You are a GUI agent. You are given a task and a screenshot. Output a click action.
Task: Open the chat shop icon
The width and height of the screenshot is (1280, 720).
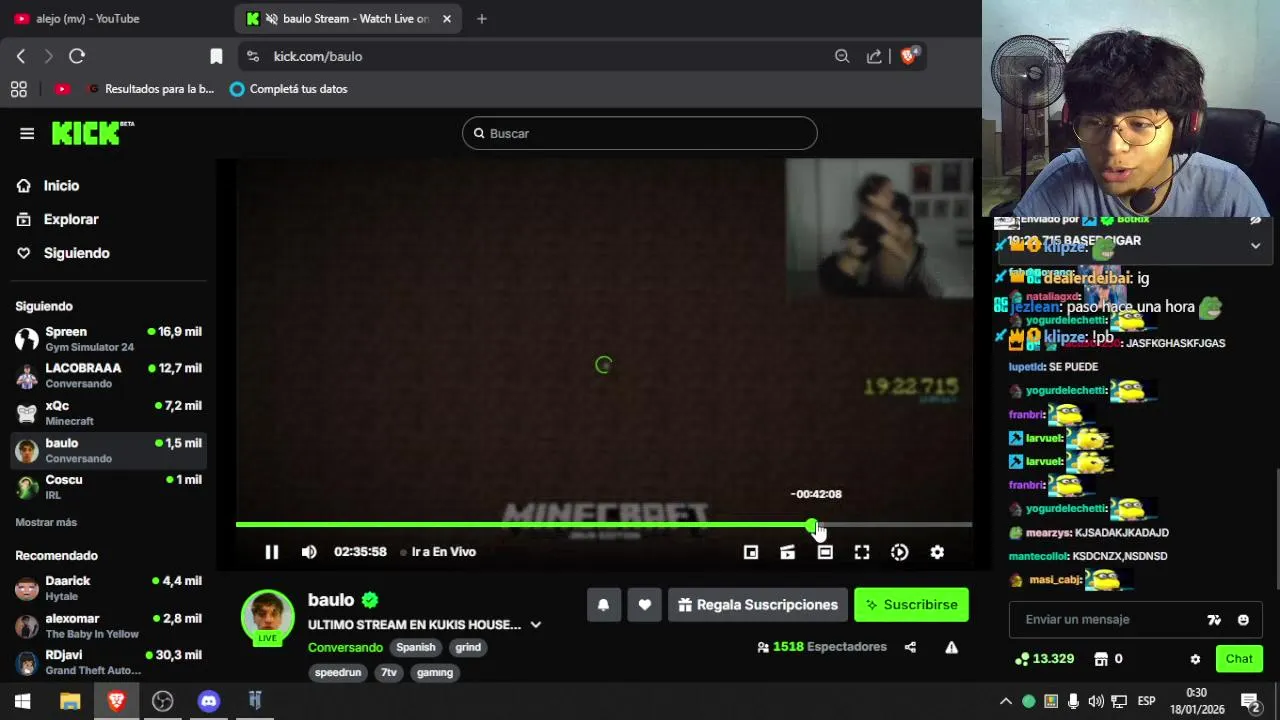[x=1101, y=659]
